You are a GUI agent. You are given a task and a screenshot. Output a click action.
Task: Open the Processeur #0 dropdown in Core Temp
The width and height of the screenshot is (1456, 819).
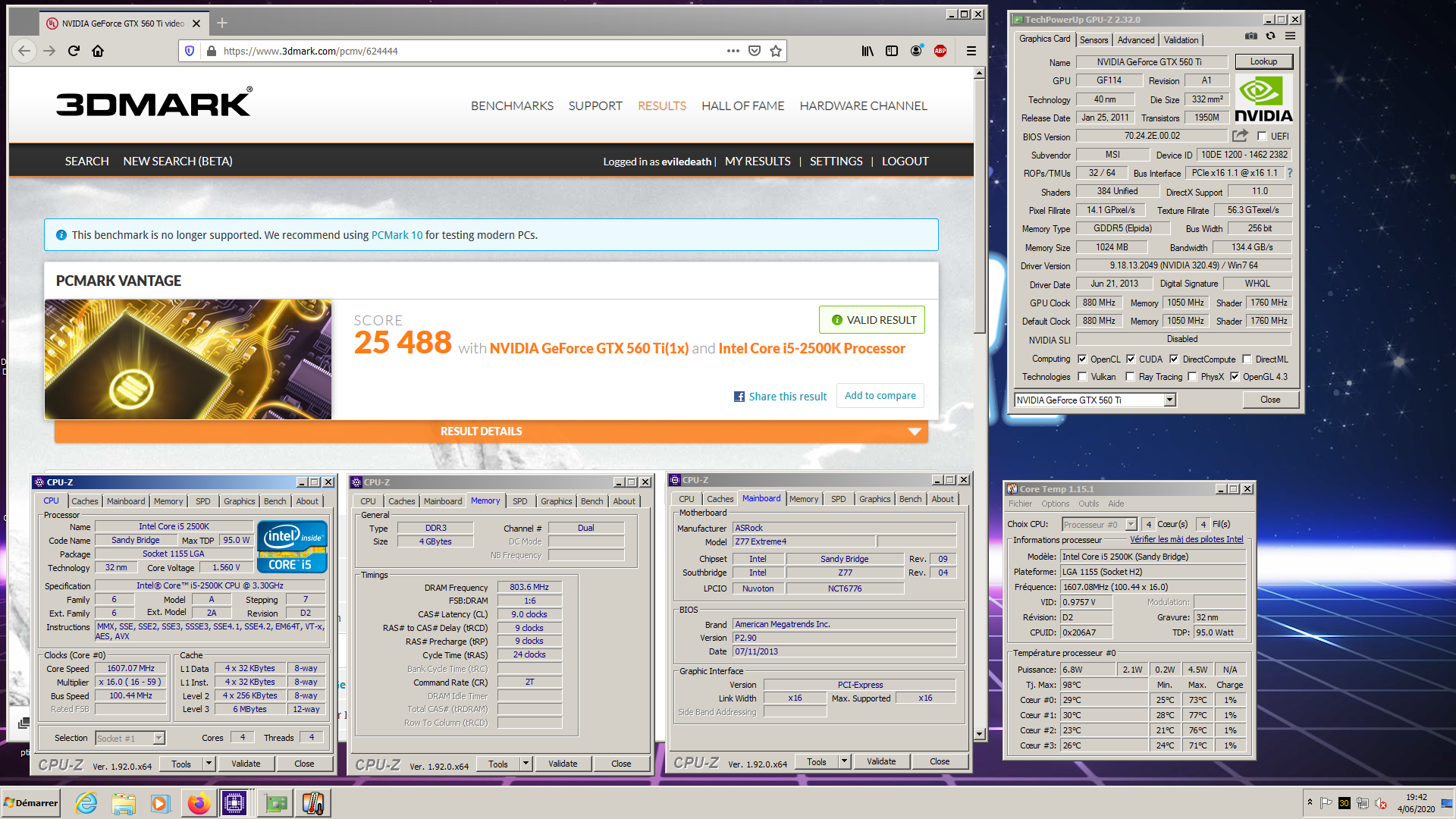click(x=1131, y=525)
